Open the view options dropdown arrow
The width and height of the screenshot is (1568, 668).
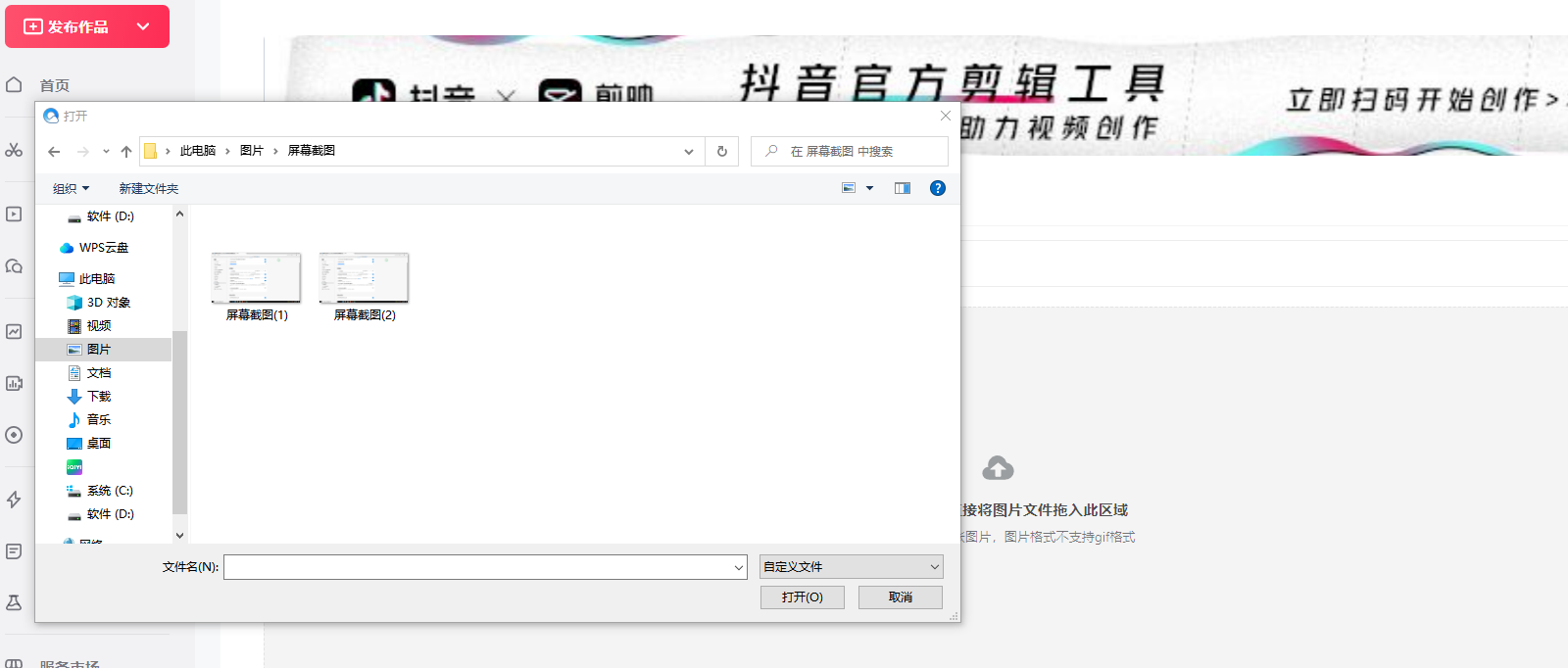pos(869,188)
